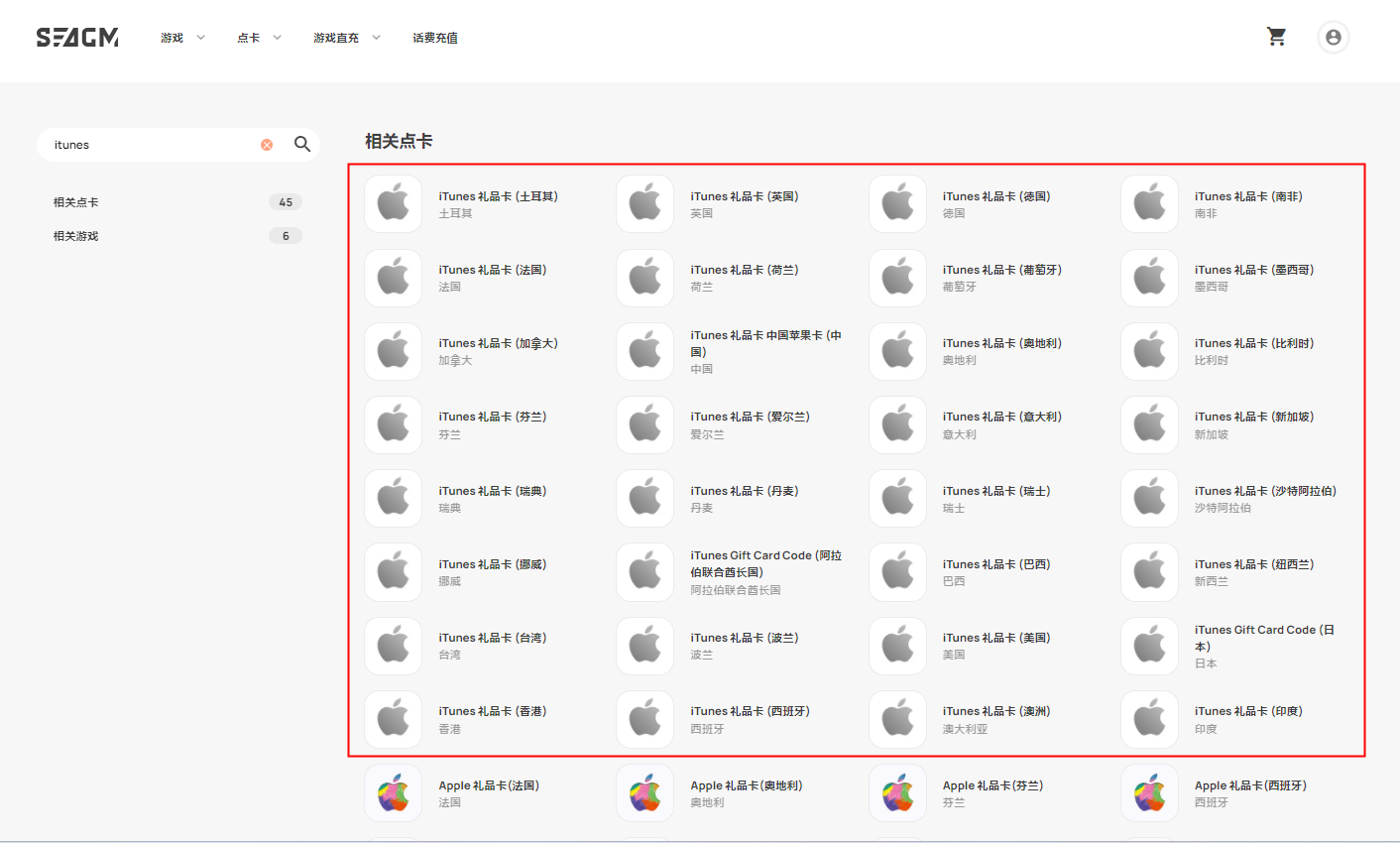Expand the 点卡 dropdown menu

(x=260, y=38)
